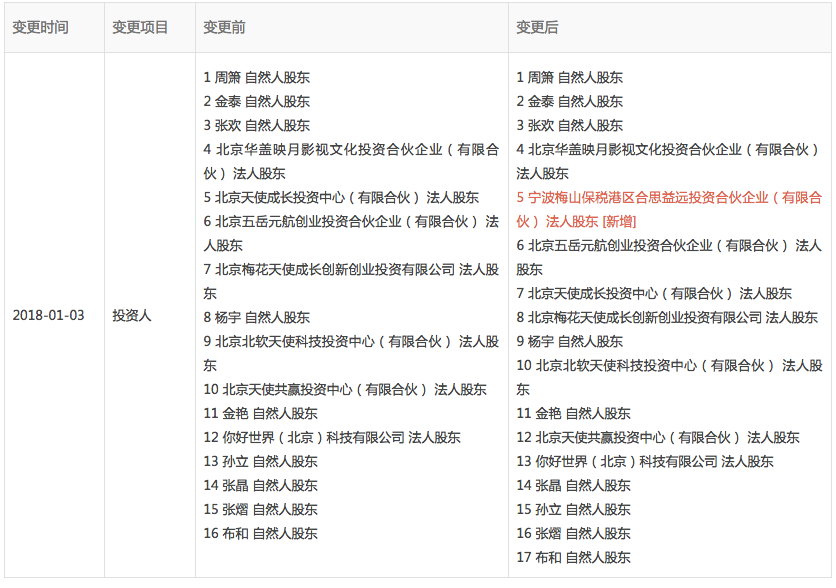Screen dimensions: 836x588
Task: Click '4 北京华盖映月影视文化投资' entry in 变更前
Action: (351, 161)
